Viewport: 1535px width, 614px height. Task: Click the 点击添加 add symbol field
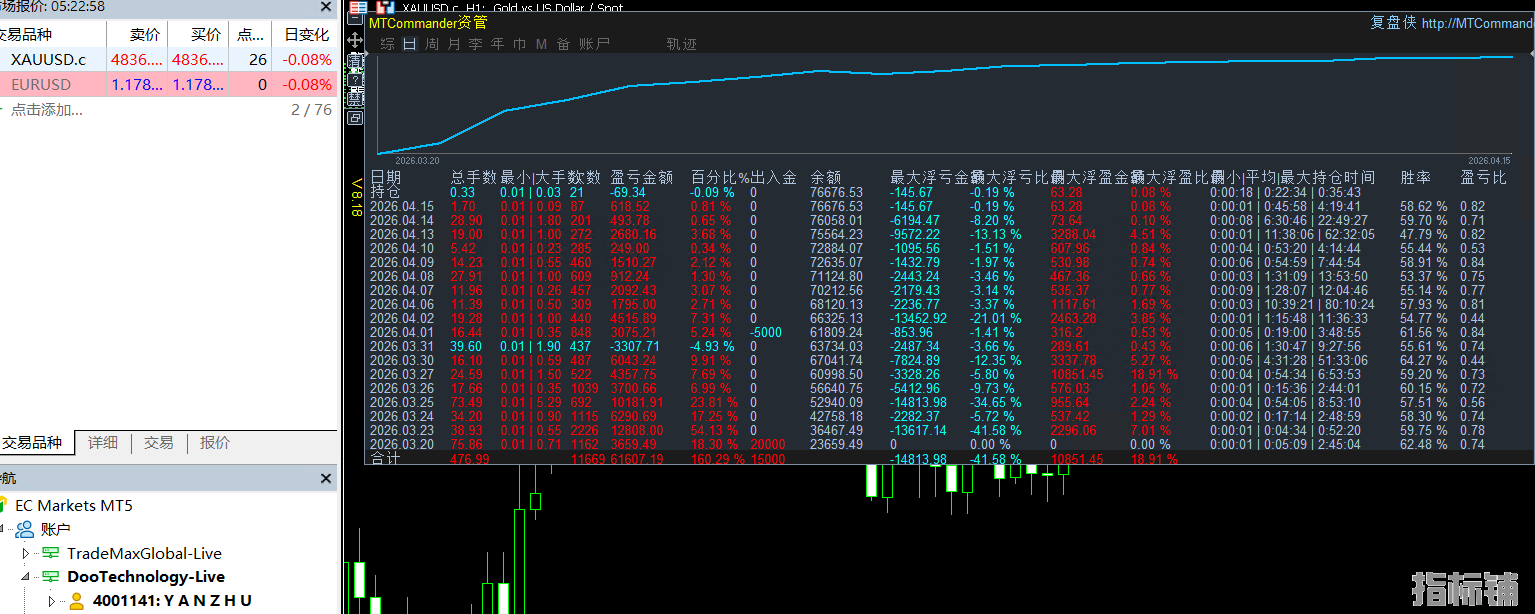[x=46, y=110]
